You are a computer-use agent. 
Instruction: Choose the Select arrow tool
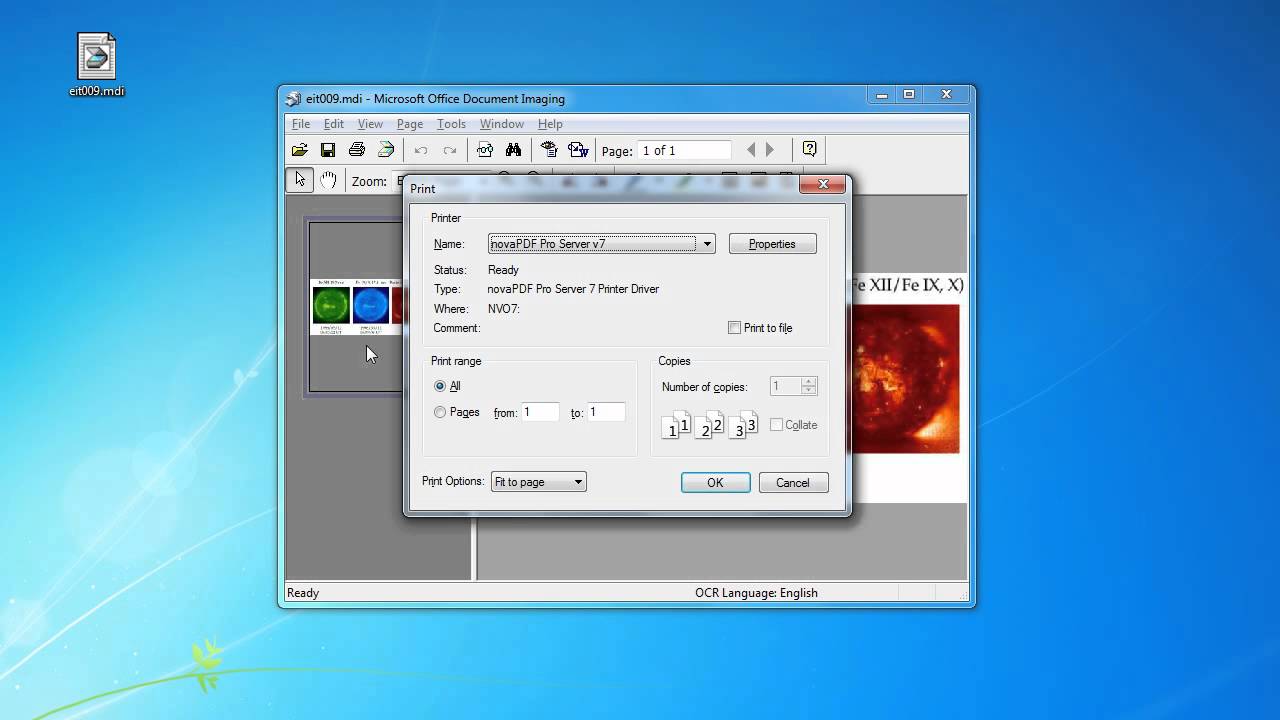[x=299, y=180]
